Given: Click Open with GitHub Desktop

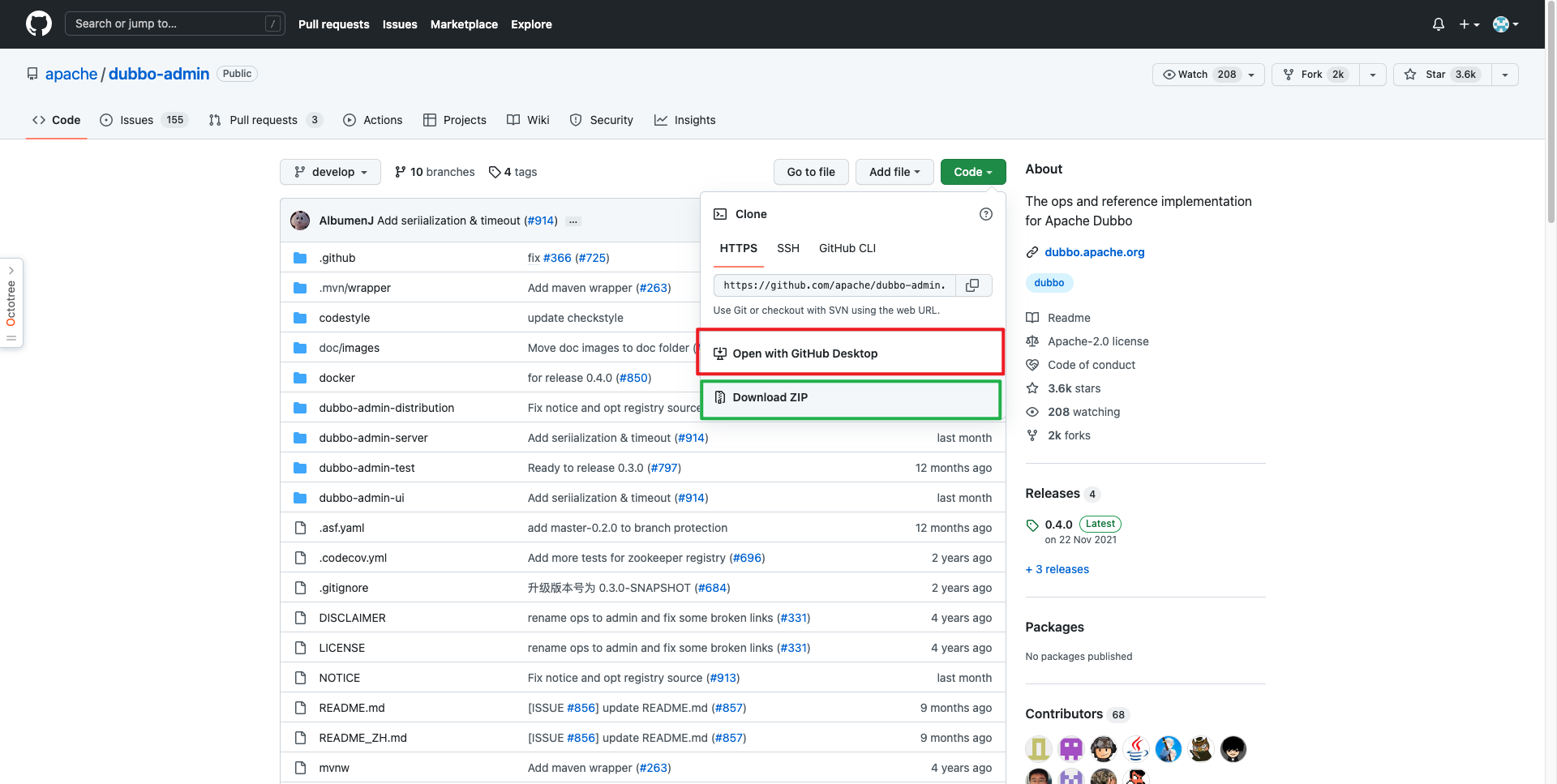Looking at the screenshot, I should 851,353.
